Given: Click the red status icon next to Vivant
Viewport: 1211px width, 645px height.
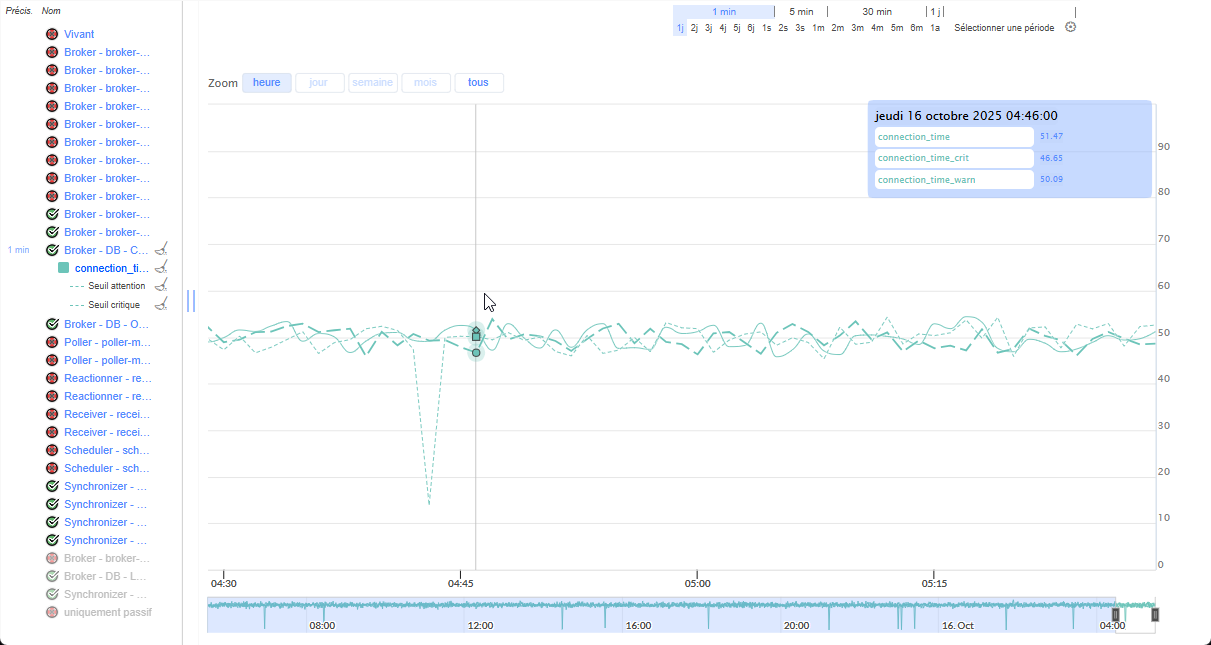Looking at the screenshot, I should coord(52,34).
